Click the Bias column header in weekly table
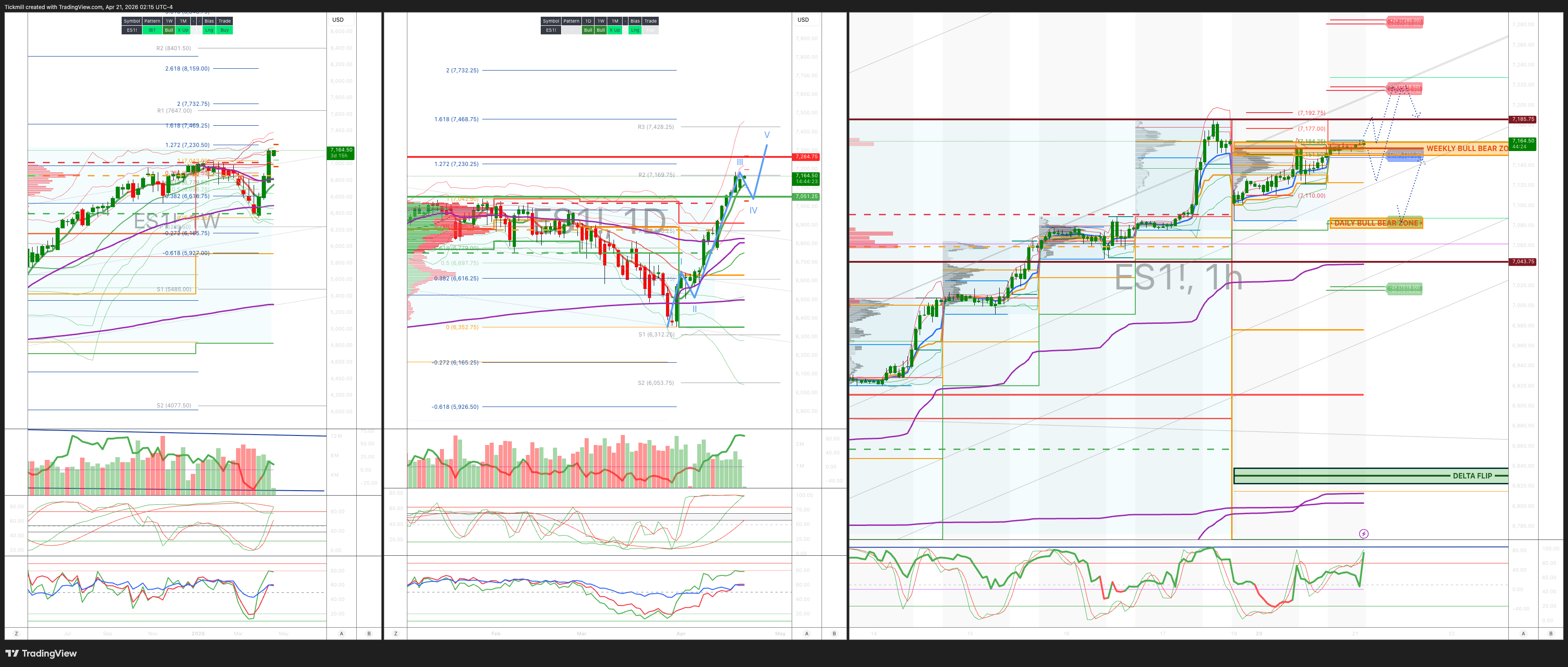Image resolution: width=1568 pixels, height=667 pixels. pos(209,21)
